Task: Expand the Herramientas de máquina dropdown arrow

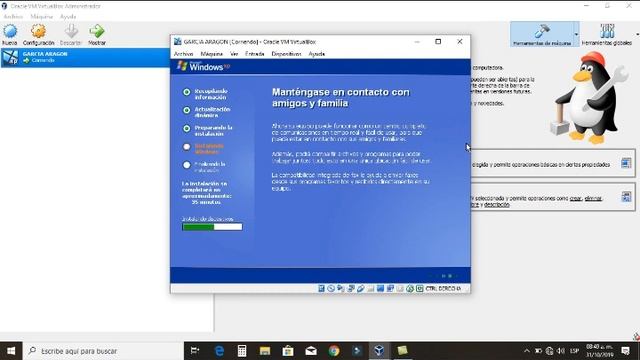Action: pyautogui.click(x=576, y=34)
